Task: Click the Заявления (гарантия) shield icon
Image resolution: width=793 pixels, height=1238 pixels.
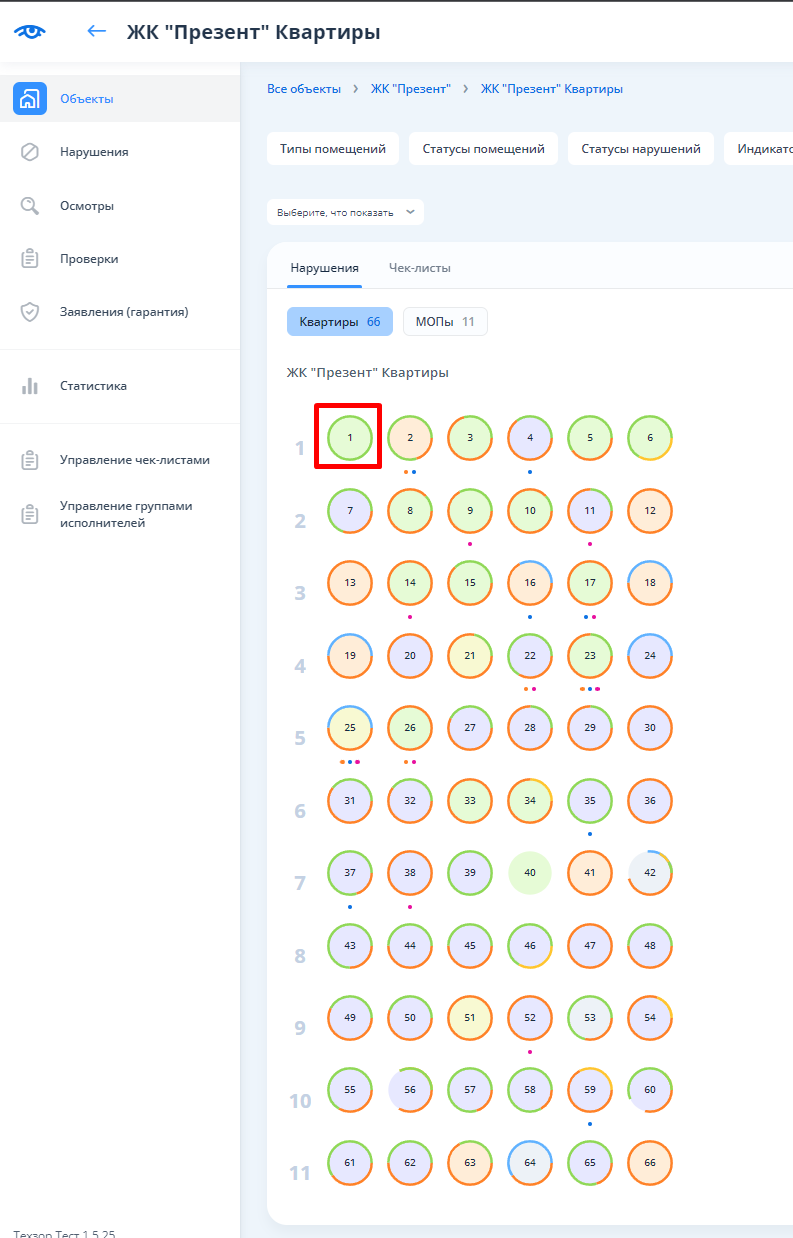Action: (x=30, y=312)
